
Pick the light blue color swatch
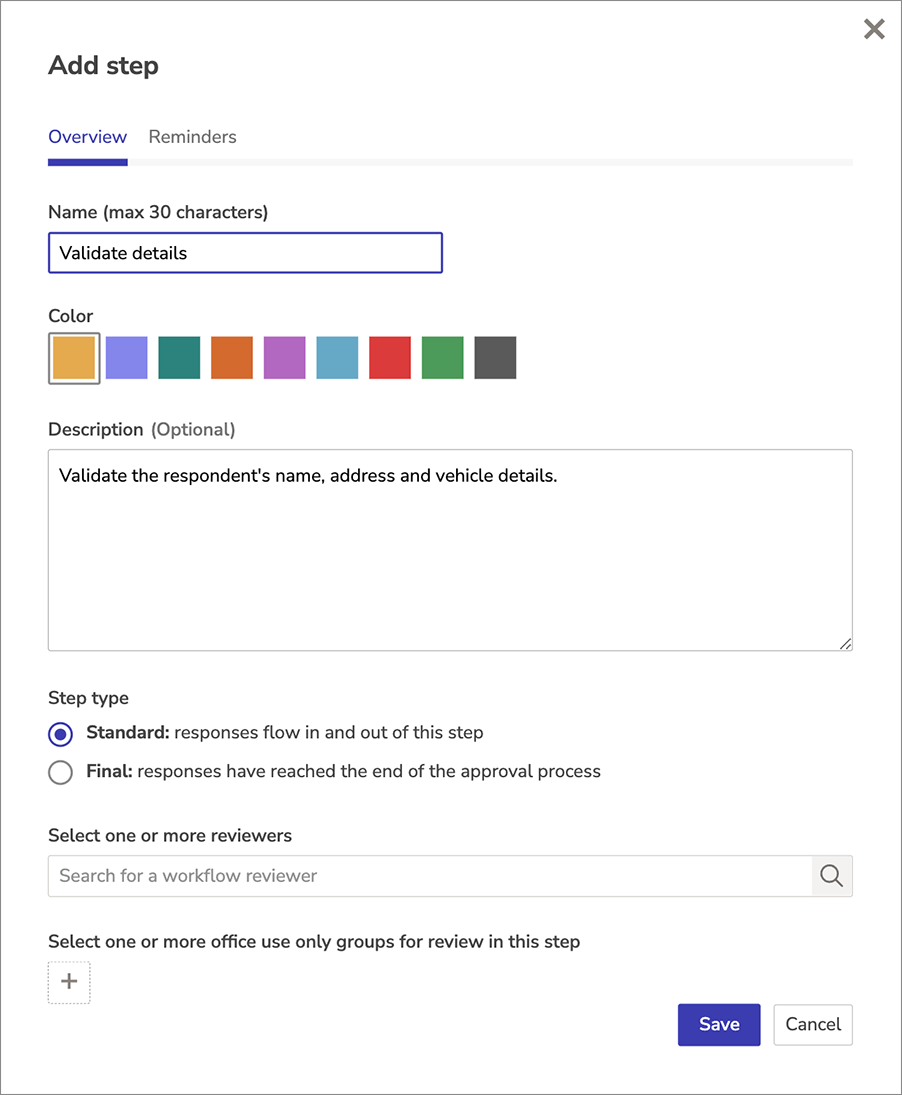click(x=337, y=358)
